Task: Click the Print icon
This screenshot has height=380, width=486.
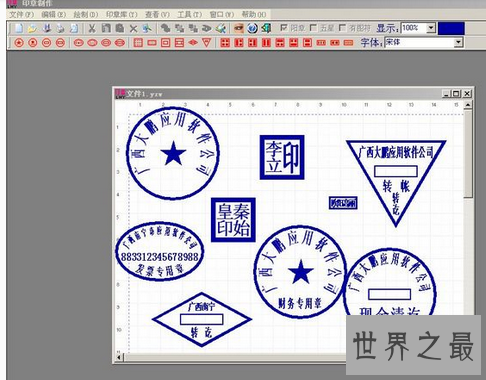Action: pos(60,28)
